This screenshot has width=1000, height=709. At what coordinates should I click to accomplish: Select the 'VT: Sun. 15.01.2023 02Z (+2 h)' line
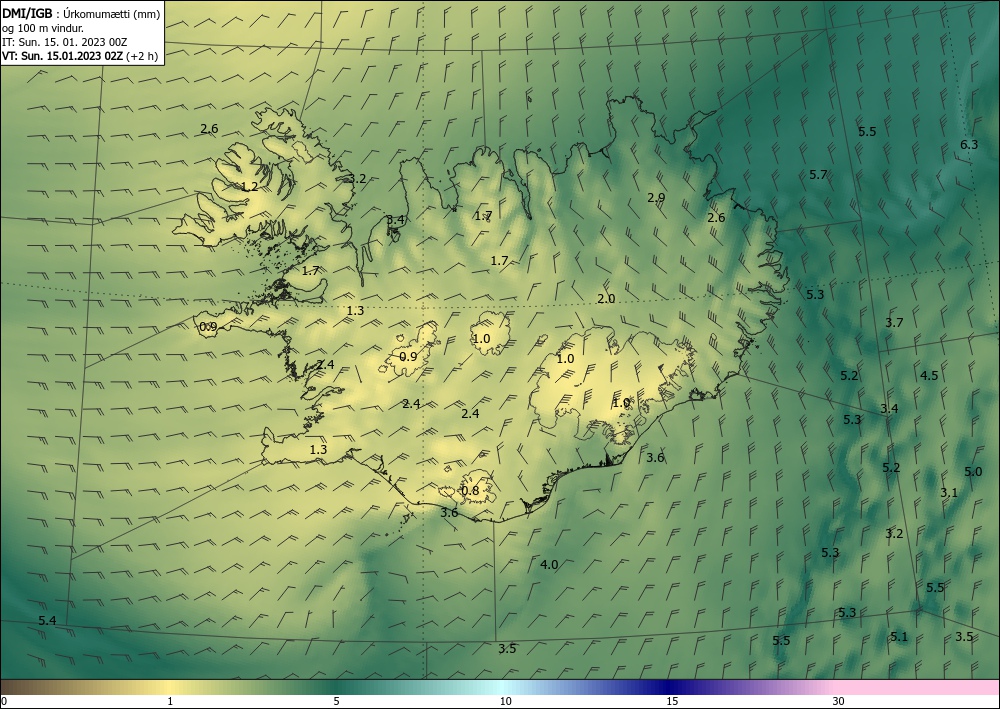click(x=80, y=56)
